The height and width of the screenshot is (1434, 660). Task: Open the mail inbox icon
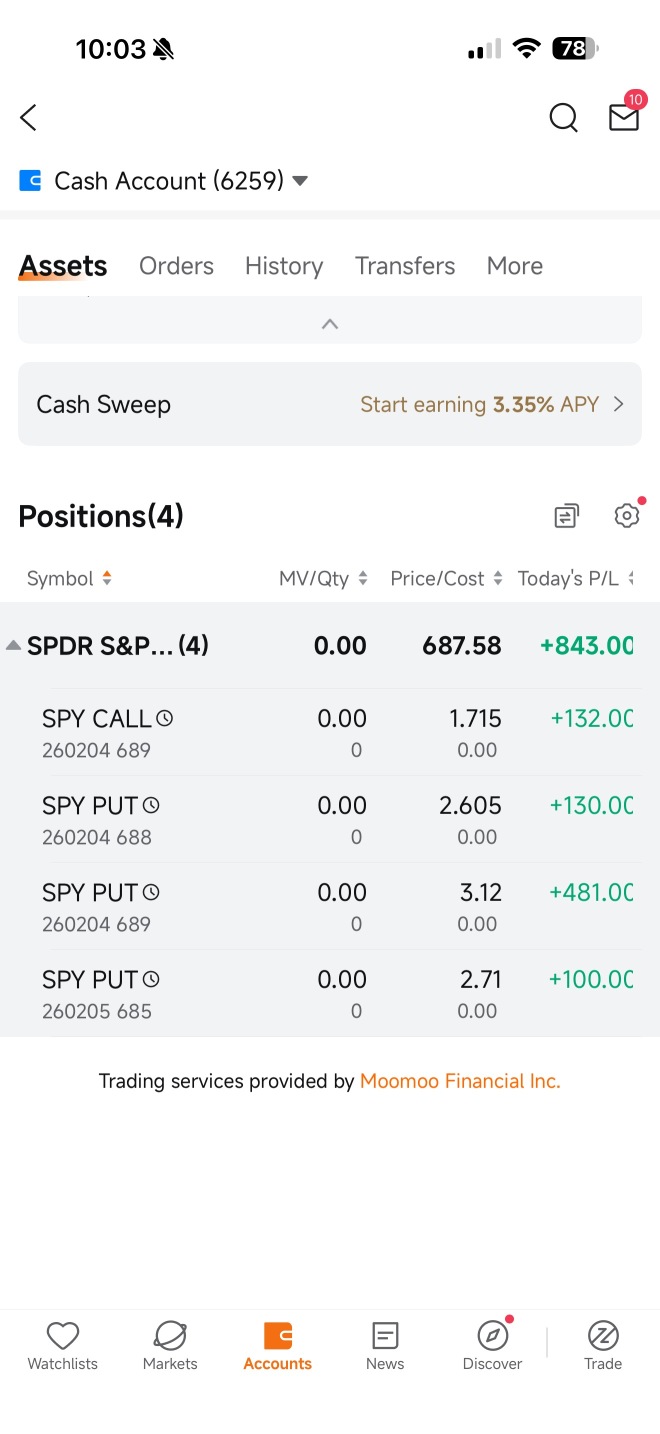pos(624,117)
